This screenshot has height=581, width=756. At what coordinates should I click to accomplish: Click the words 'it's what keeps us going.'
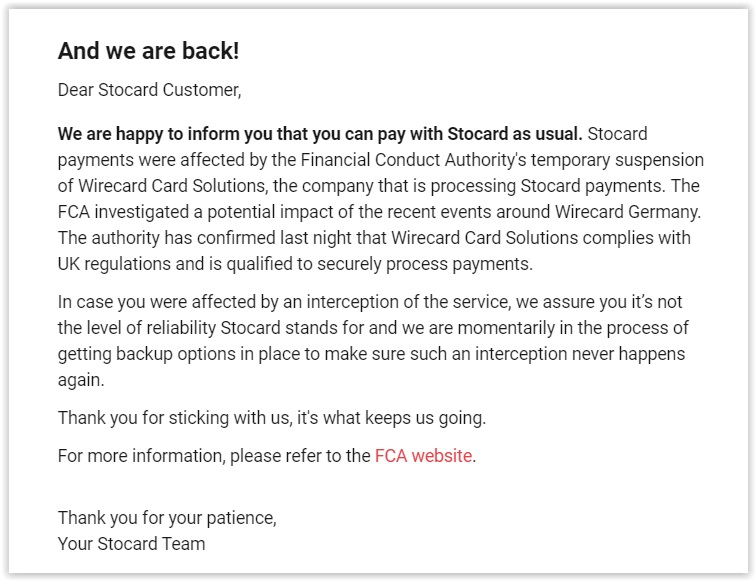[x=391, y=418]
